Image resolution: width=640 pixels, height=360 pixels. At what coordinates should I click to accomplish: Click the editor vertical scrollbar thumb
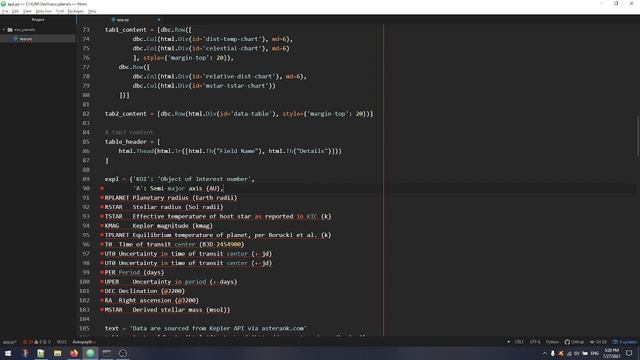click(x=638, y=136)
